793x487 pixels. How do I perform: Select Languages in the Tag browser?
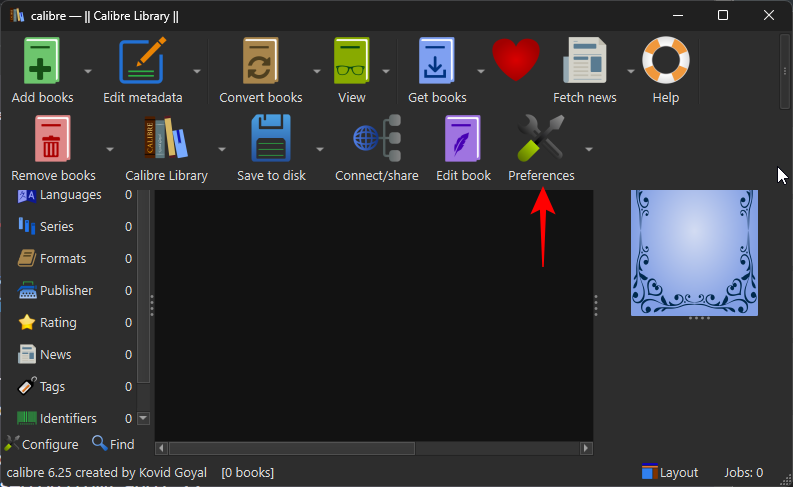[74, 195]
